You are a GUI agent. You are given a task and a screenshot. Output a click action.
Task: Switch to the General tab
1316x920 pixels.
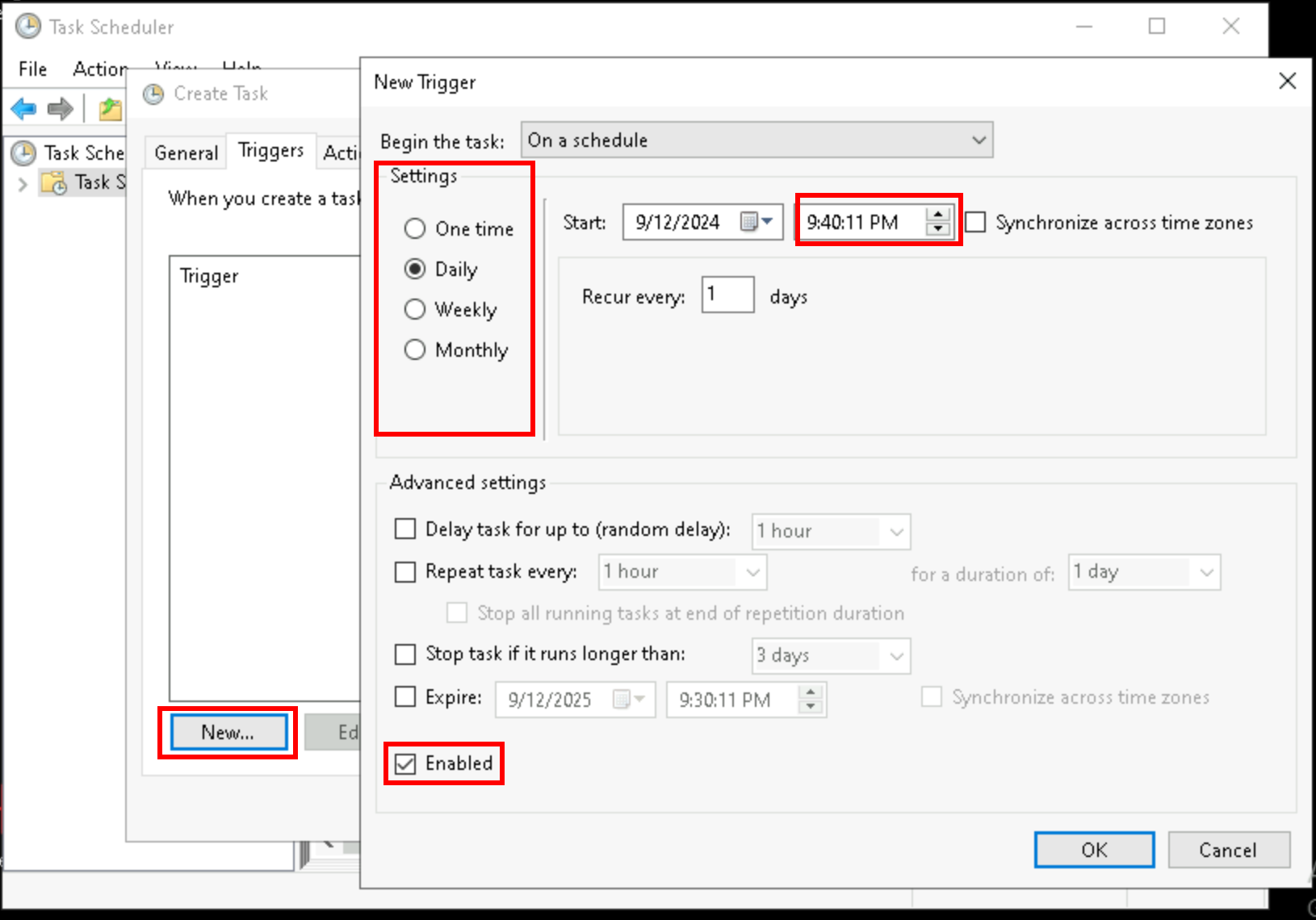pos(186,153)
